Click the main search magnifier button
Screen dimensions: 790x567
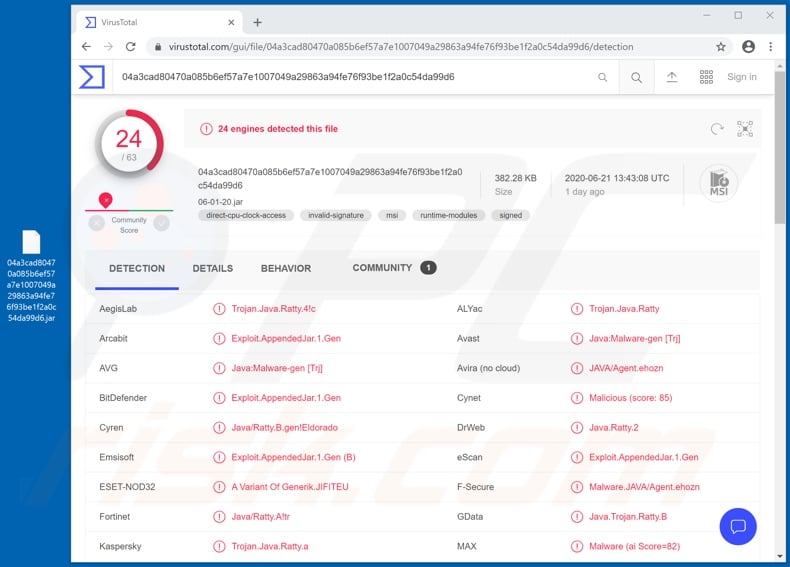point(636,77)
